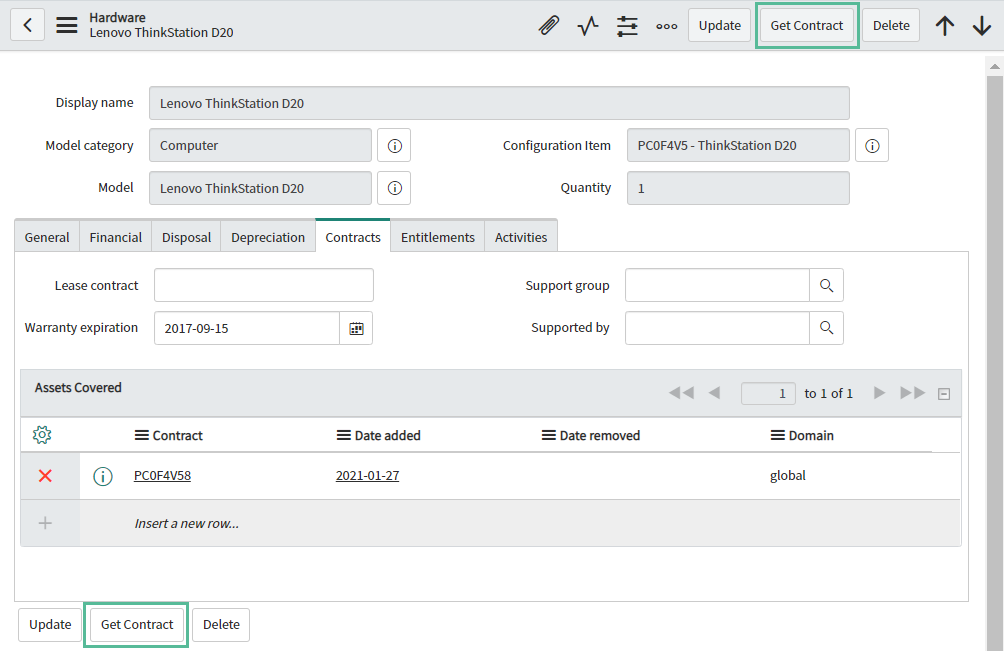Open the Domain column menu

tap(777, 435)
